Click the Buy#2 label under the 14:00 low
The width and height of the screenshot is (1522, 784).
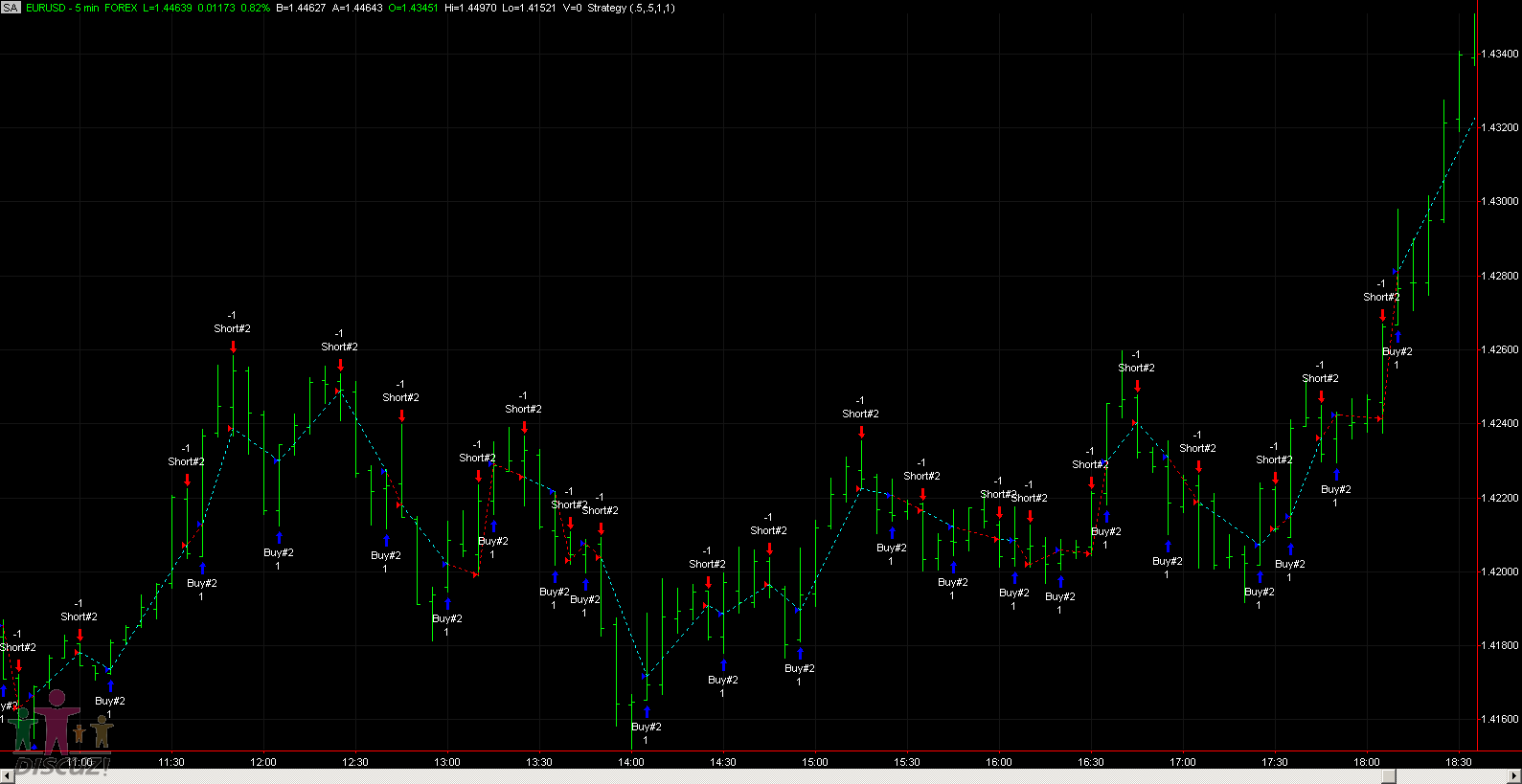[x=647, y=727]
